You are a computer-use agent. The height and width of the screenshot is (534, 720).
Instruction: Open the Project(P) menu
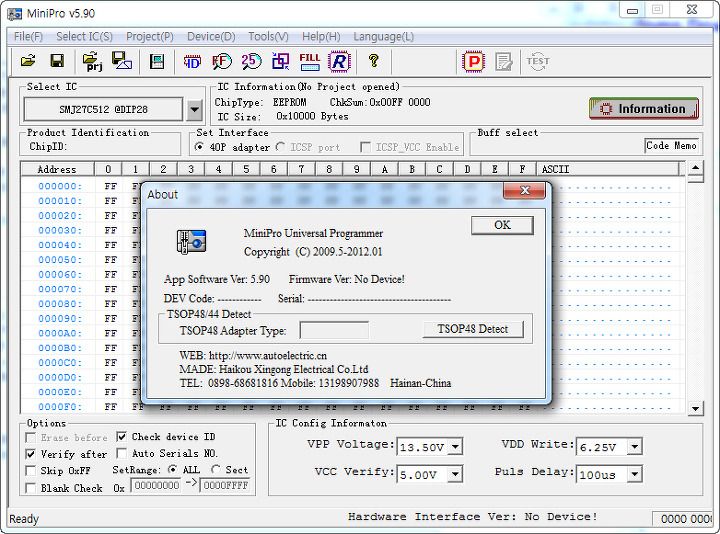coord(150,36)
